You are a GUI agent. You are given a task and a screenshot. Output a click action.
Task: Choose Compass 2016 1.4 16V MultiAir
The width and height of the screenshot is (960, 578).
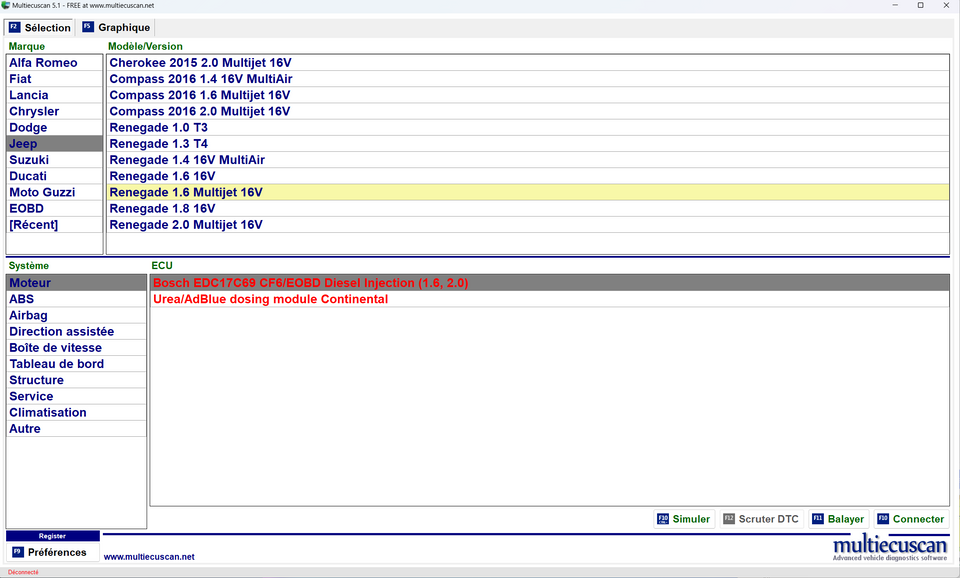[x=528, y=79]
